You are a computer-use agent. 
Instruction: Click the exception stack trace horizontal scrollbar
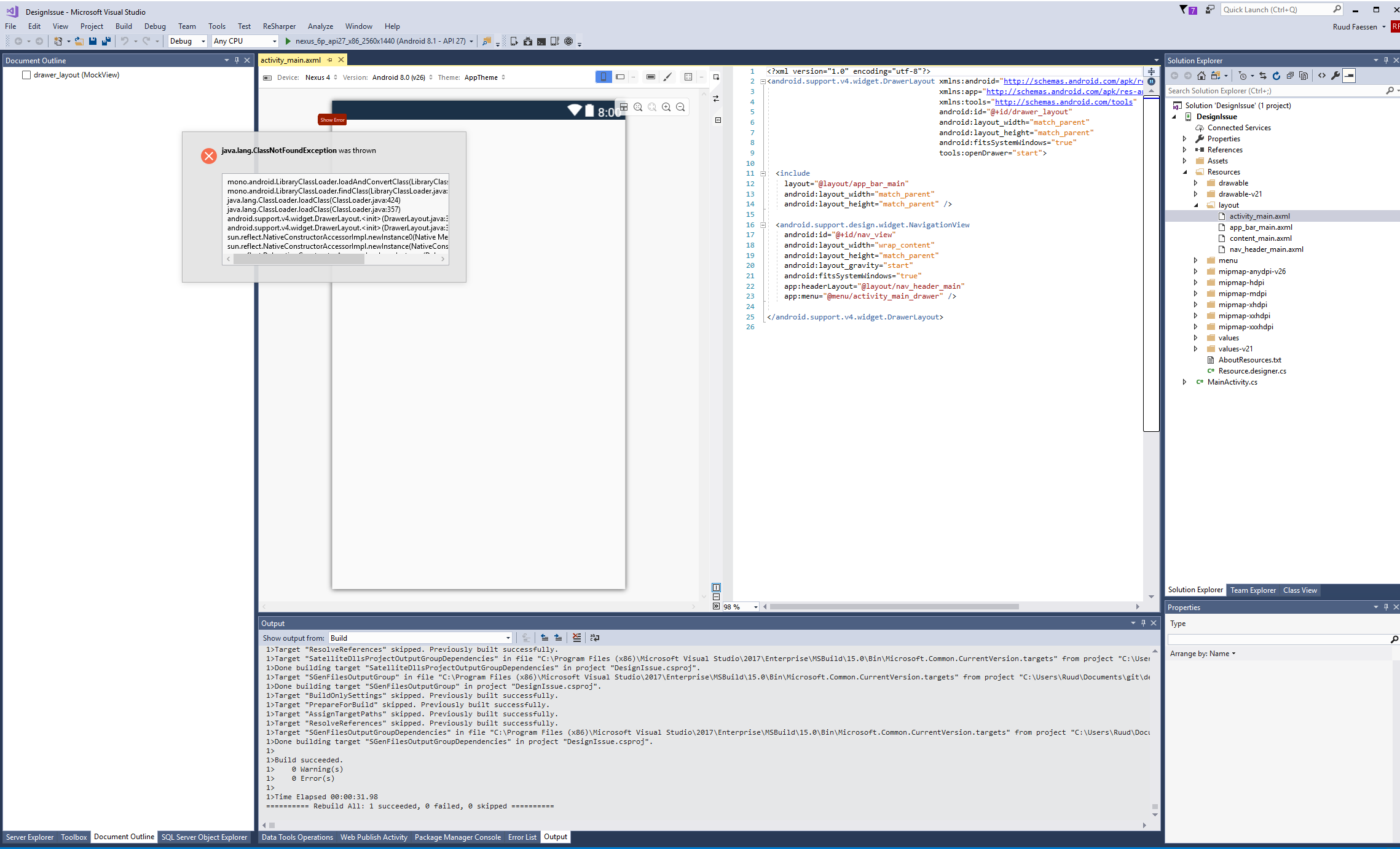click(x=299, y=259)
